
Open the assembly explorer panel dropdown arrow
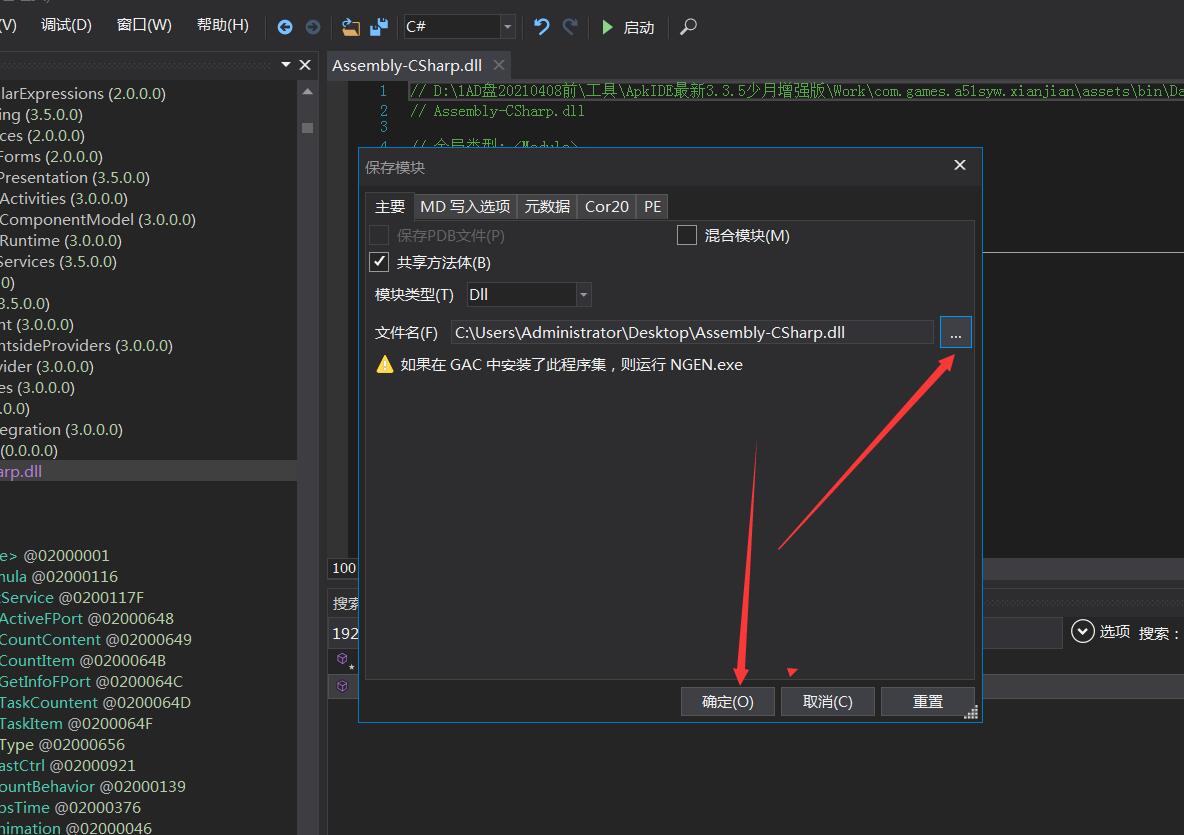click(x=286, y=65)
